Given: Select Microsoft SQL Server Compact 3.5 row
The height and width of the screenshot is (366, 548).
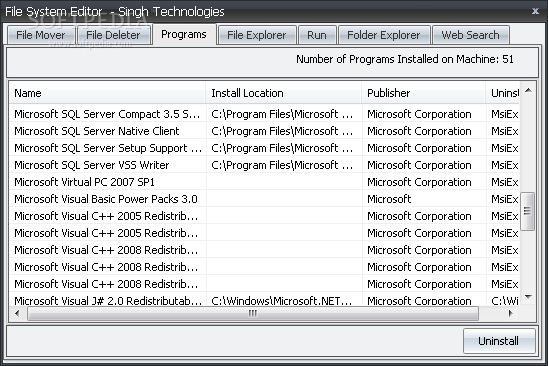Looking at the screenshot, I should [264, 114].
